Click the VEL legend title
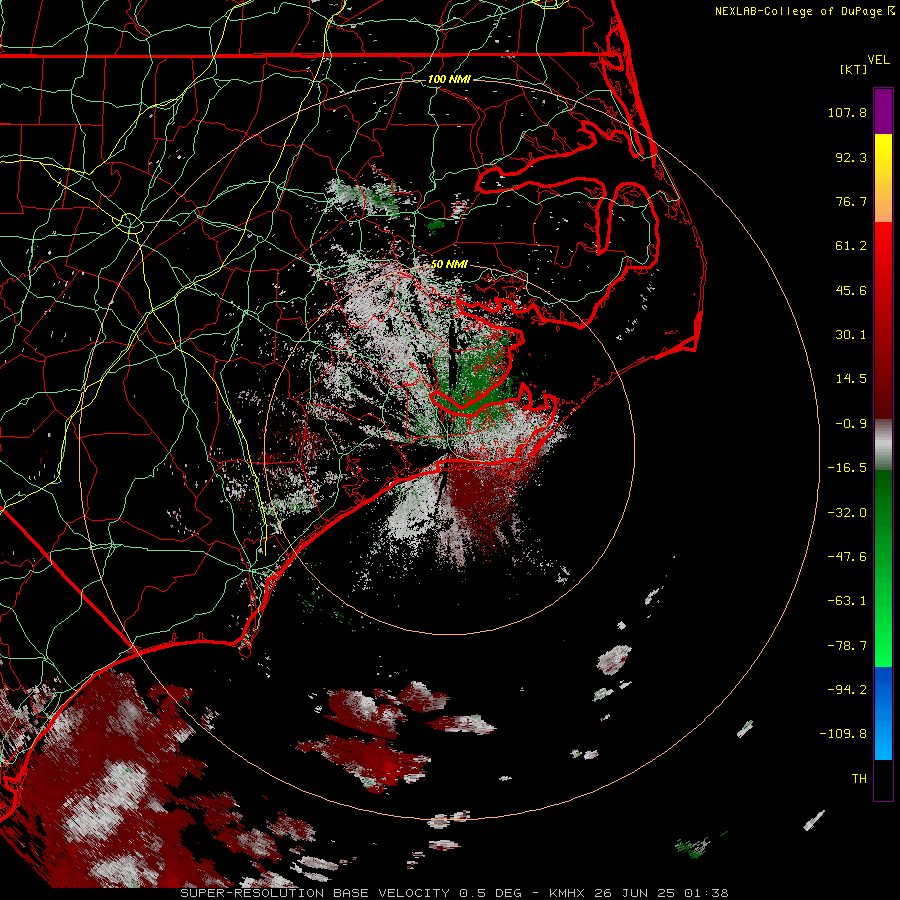This screenshot has width=900, height=900. click(878, 60)
